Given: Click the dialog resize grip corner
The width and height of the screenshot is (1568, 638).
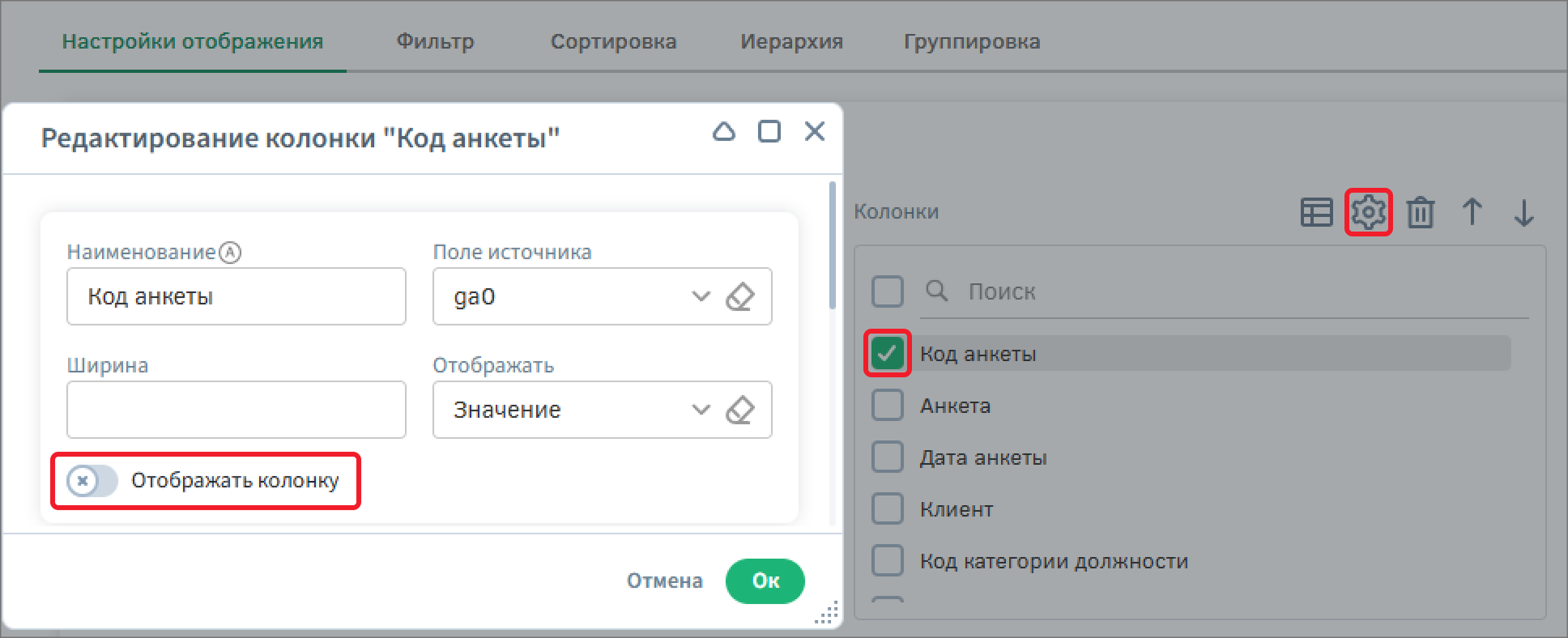Looking at the screenshot, I should [828, 614].
